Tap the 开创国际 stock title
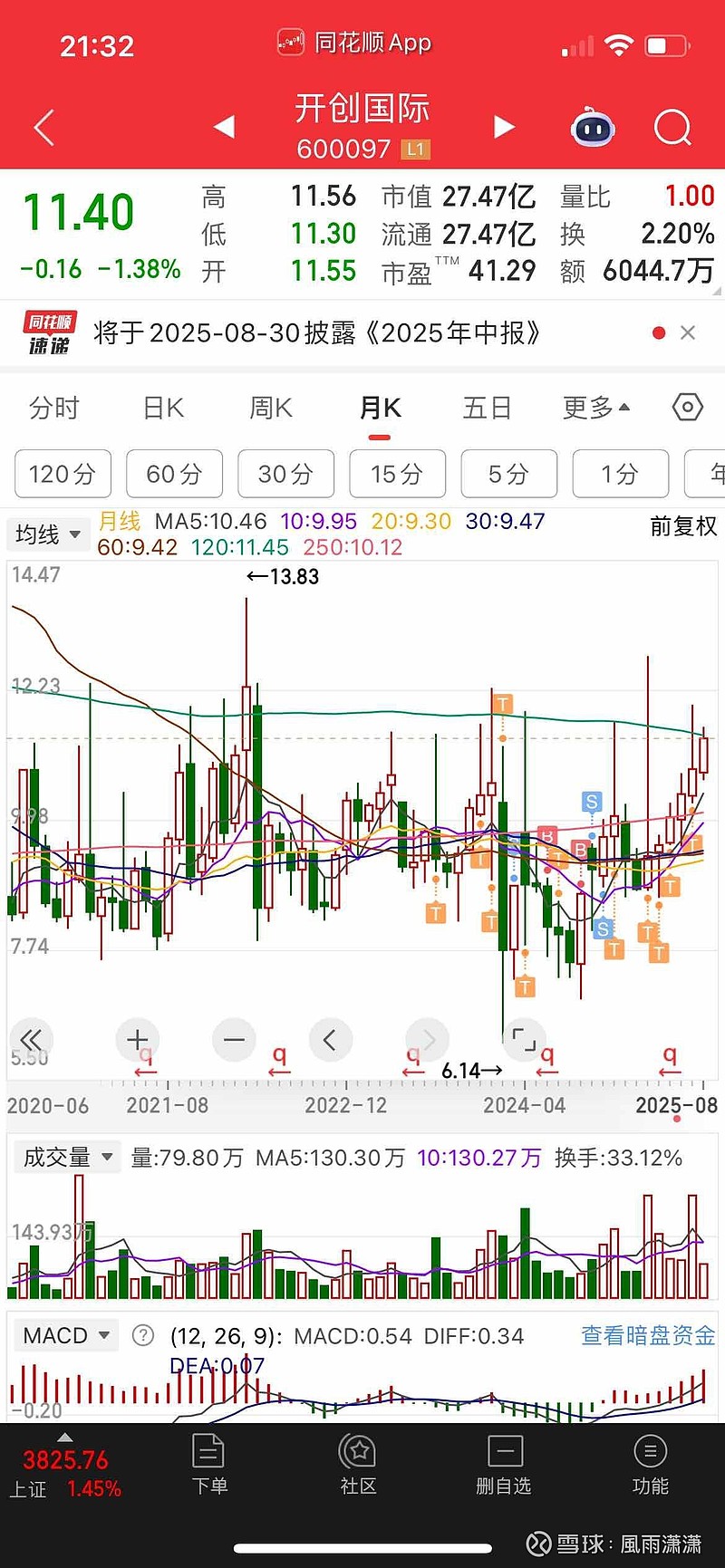The height and width of the screenshot is (1568, 725). [x=362, y=109]
